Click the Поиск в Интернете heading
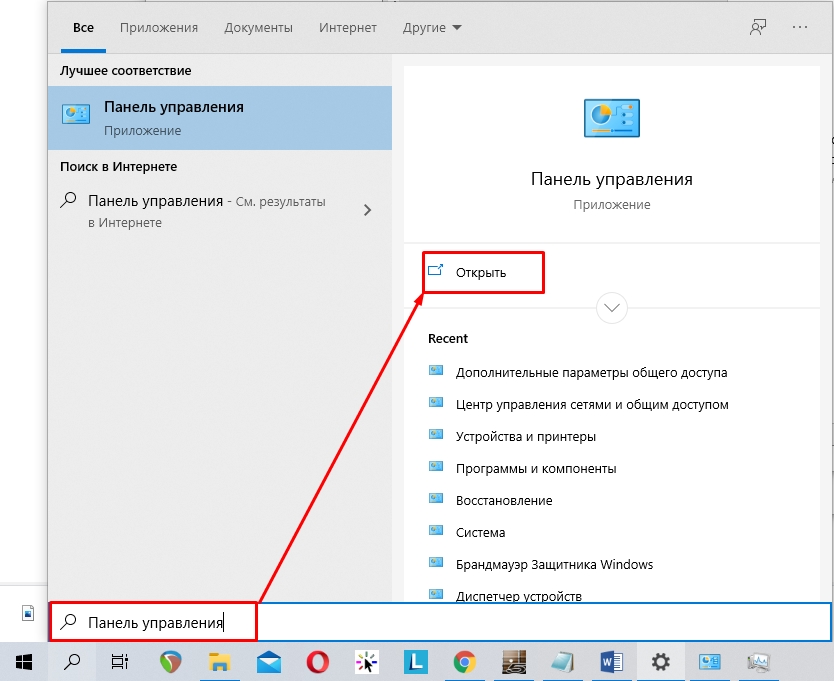The image size is (834, 681). click(119, 167)
